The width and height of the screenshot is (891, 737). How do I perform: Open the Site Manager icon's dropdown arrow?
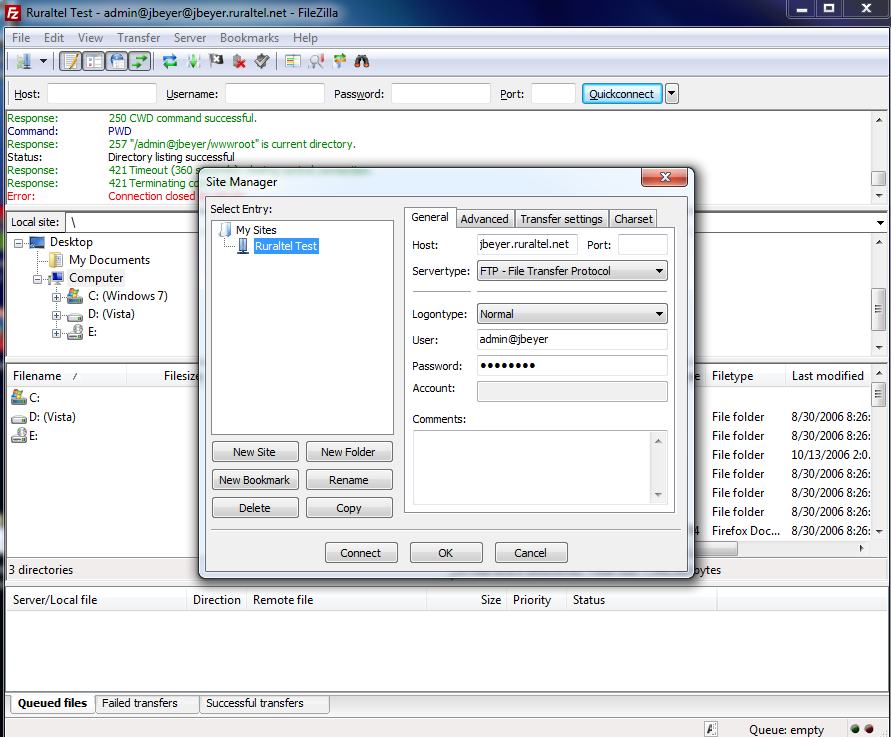click(43, 61)
